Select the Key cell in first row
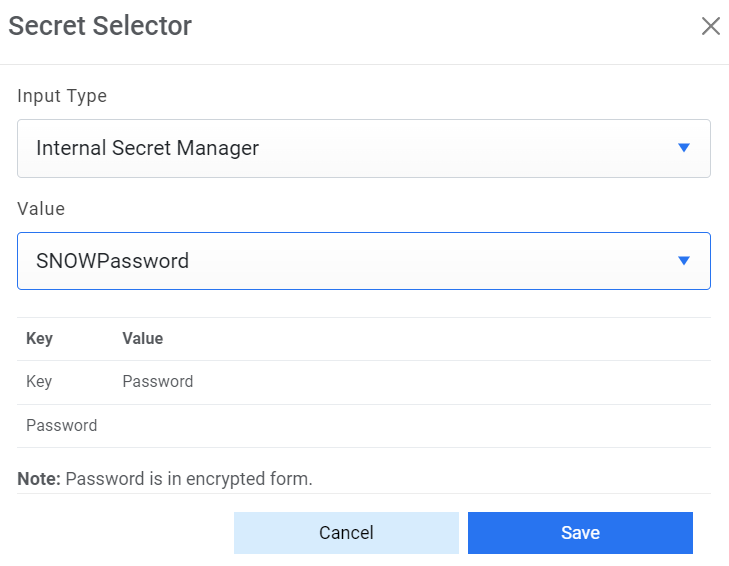This screenshot has height=566, width=729. 39,382
